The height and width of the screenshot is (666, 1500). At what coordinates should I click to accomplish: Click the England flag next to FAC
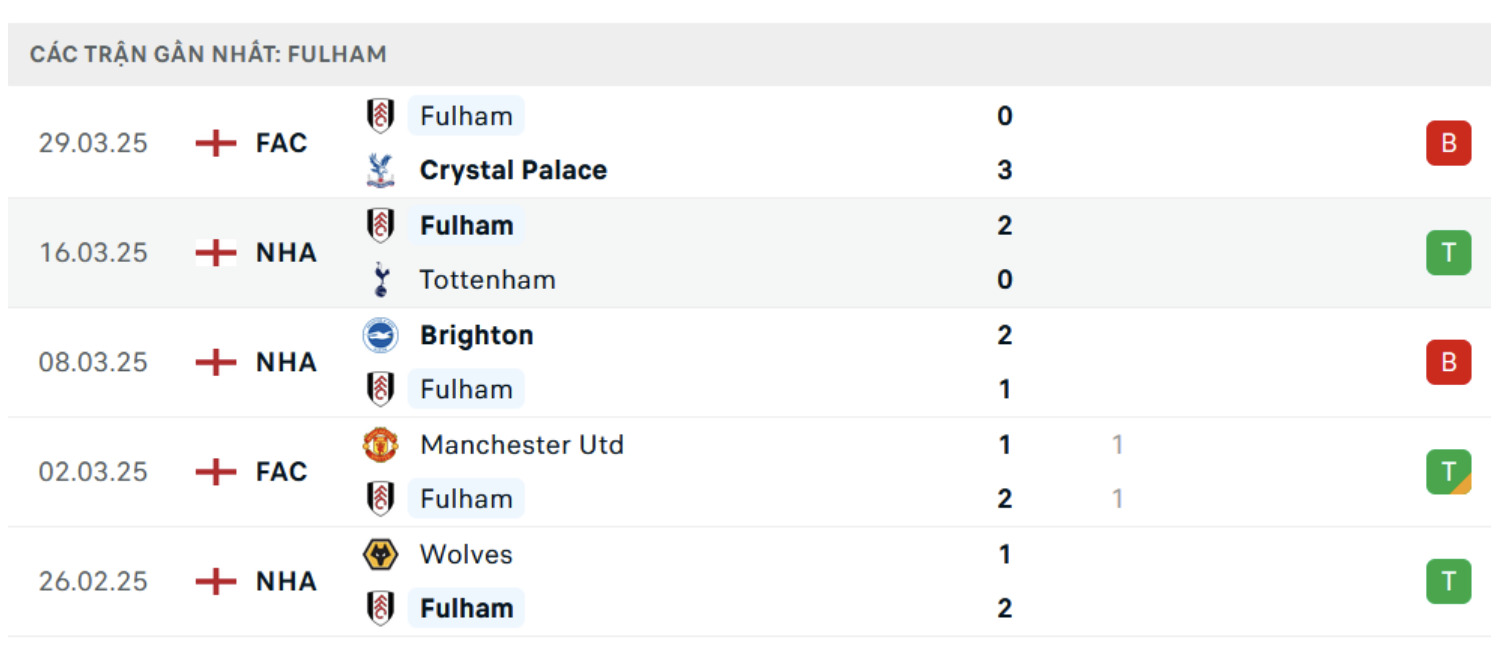215,143
